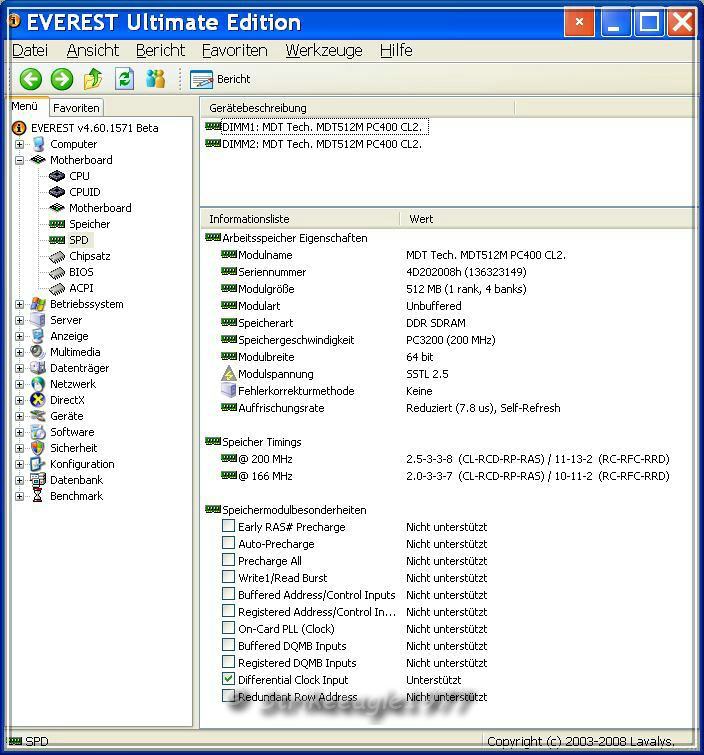Click the Informationsliste column header
Image resolution: width=704 pixels, height=755 pixels.
click(300, 219)
